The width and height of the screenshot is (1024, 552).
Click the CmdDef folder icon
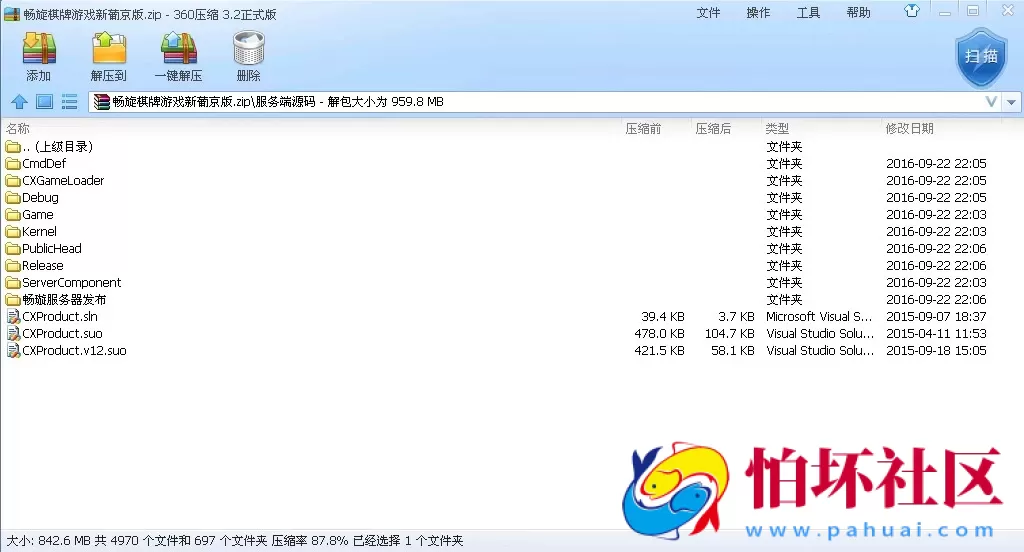point(13,163)
